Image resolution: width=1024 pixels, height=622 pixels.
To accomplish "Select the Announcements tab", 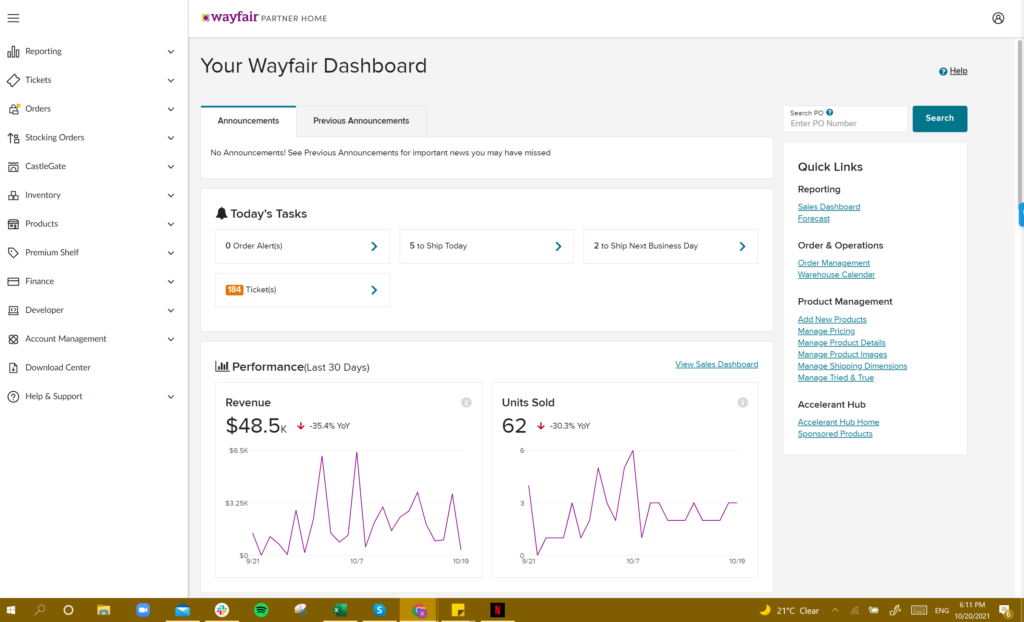I will [248, 121].
